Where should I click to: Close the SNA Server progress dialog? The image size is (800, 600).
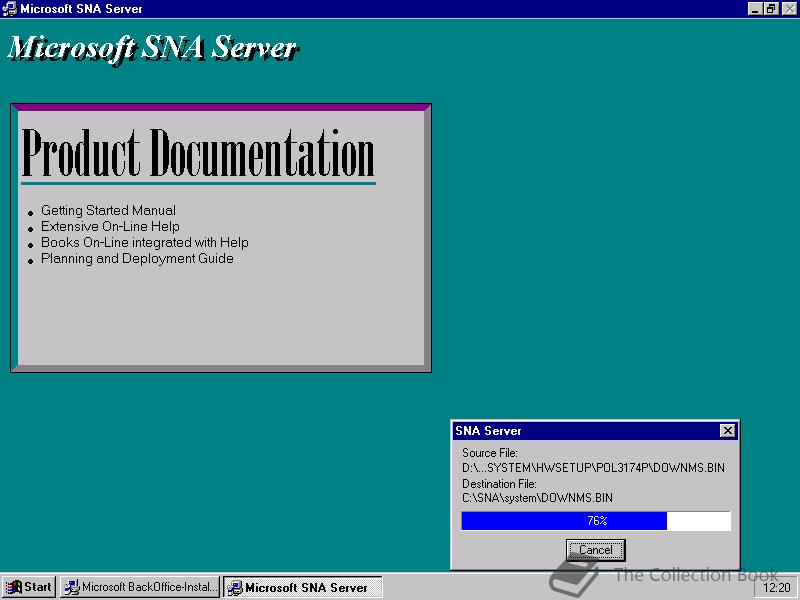tap(728, 431)
